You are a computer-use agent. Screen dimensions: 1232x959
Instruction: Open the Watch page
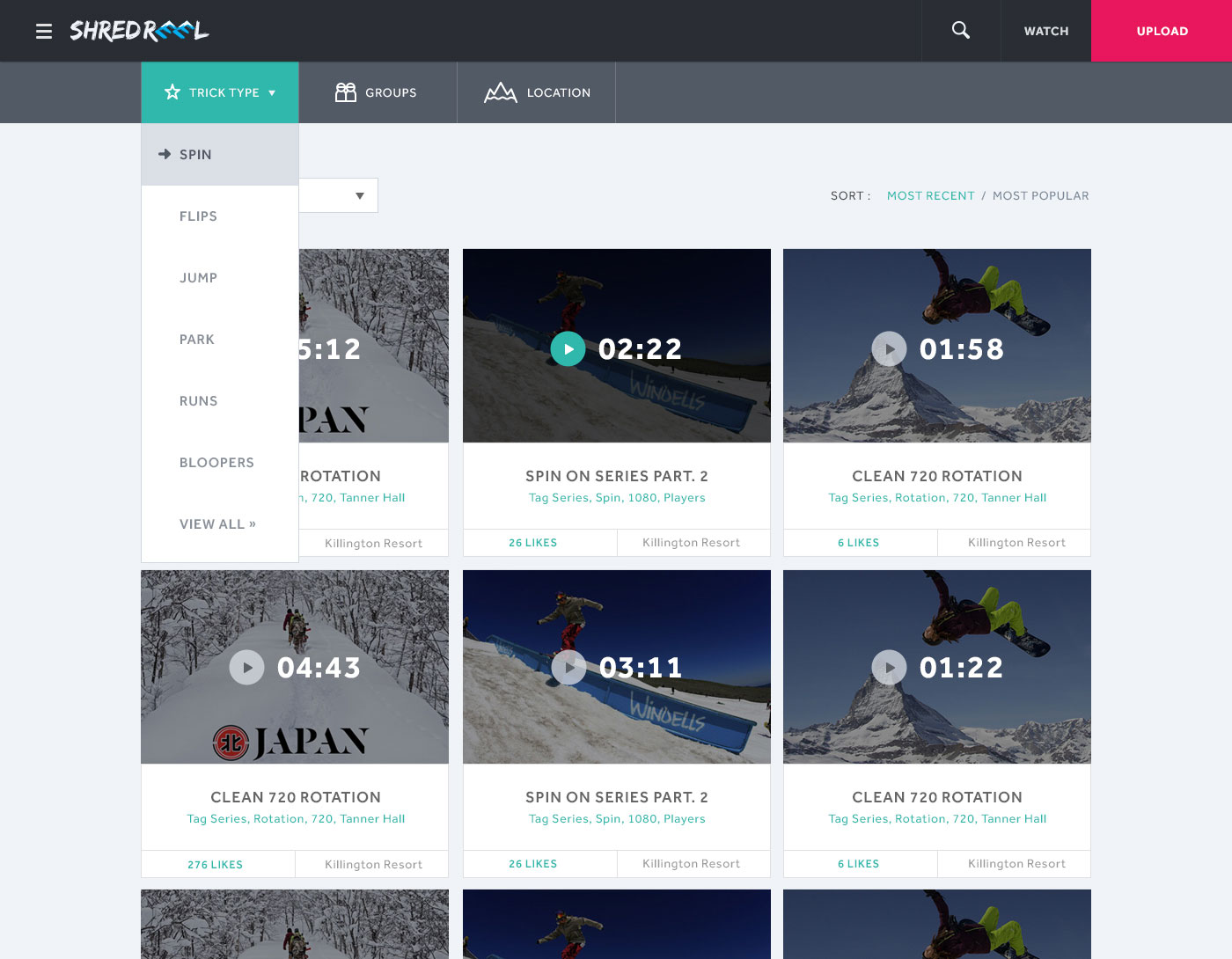click(x=1046, y=31)
